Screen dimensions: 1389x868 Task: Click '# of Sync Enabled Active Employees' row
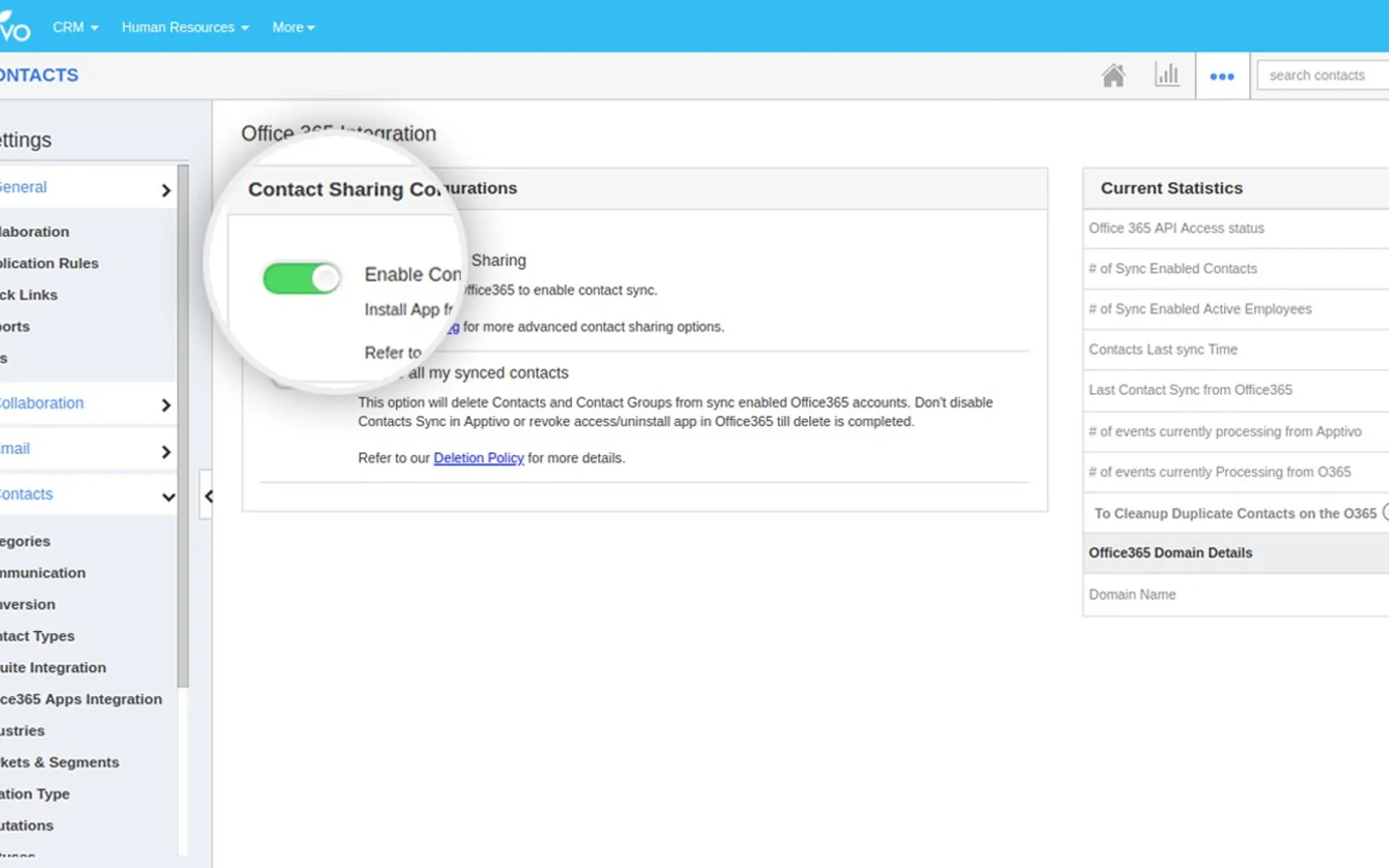(1236, 309)
